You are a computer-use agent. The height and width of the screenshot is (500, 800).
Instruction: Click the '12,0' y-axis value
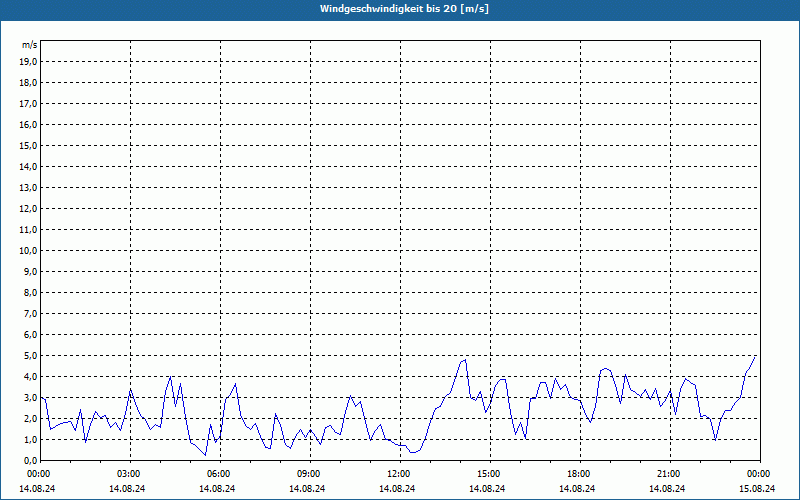[28, 208]
